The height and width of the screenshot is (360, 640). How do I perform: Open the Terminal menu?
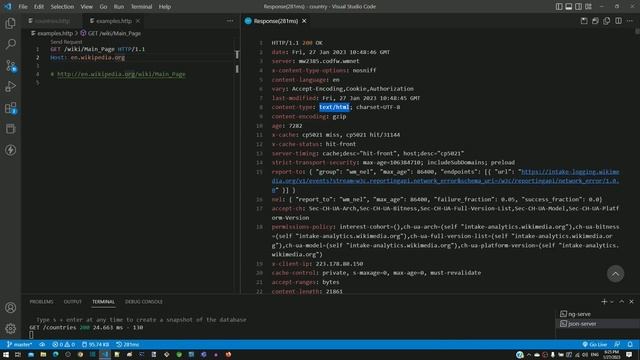click(141, 7)
